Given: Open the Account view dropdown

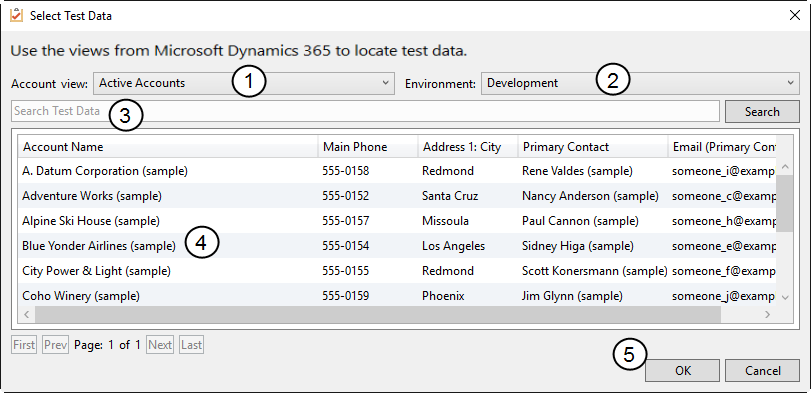Looking at the screenshot, I should click(244, 83).
